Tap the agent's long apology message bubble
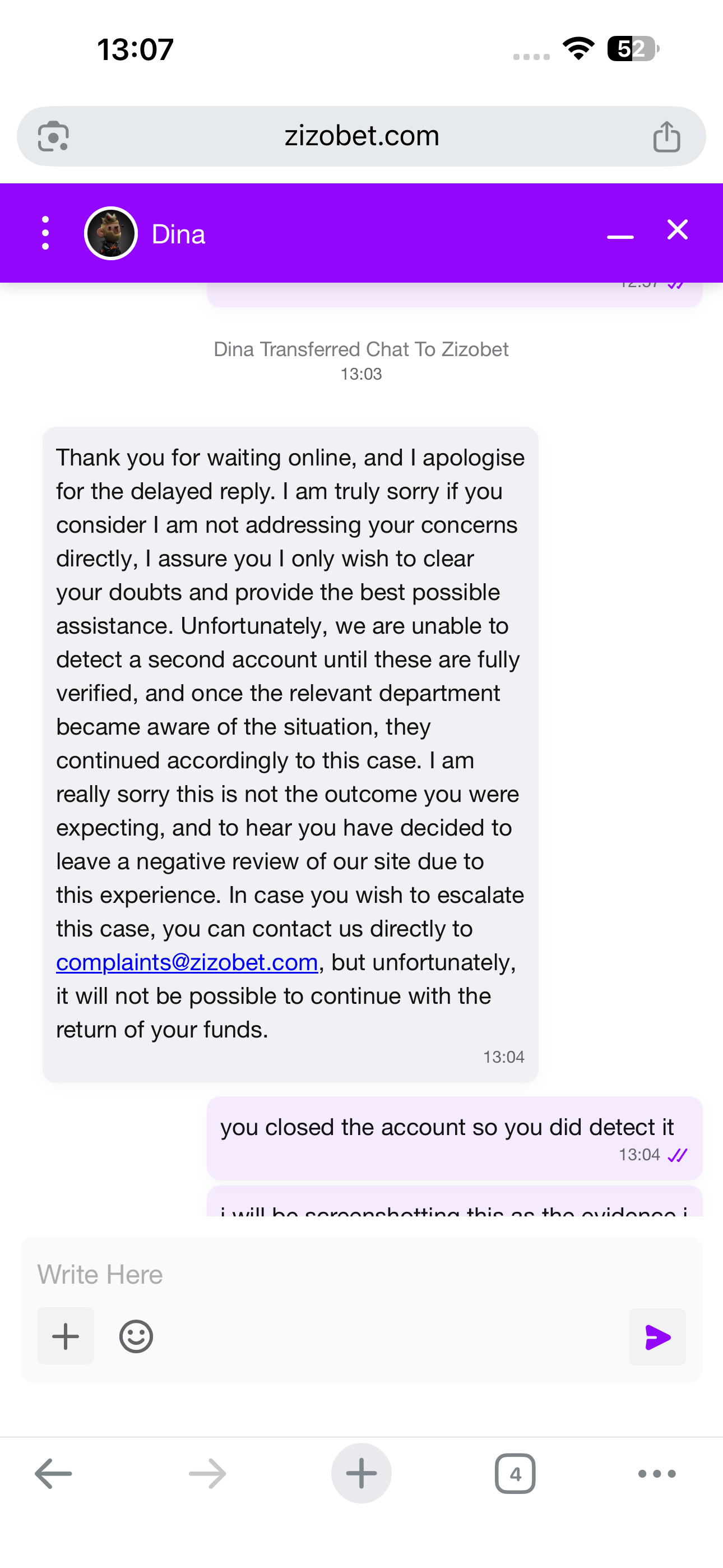 (x=290, y=754)
